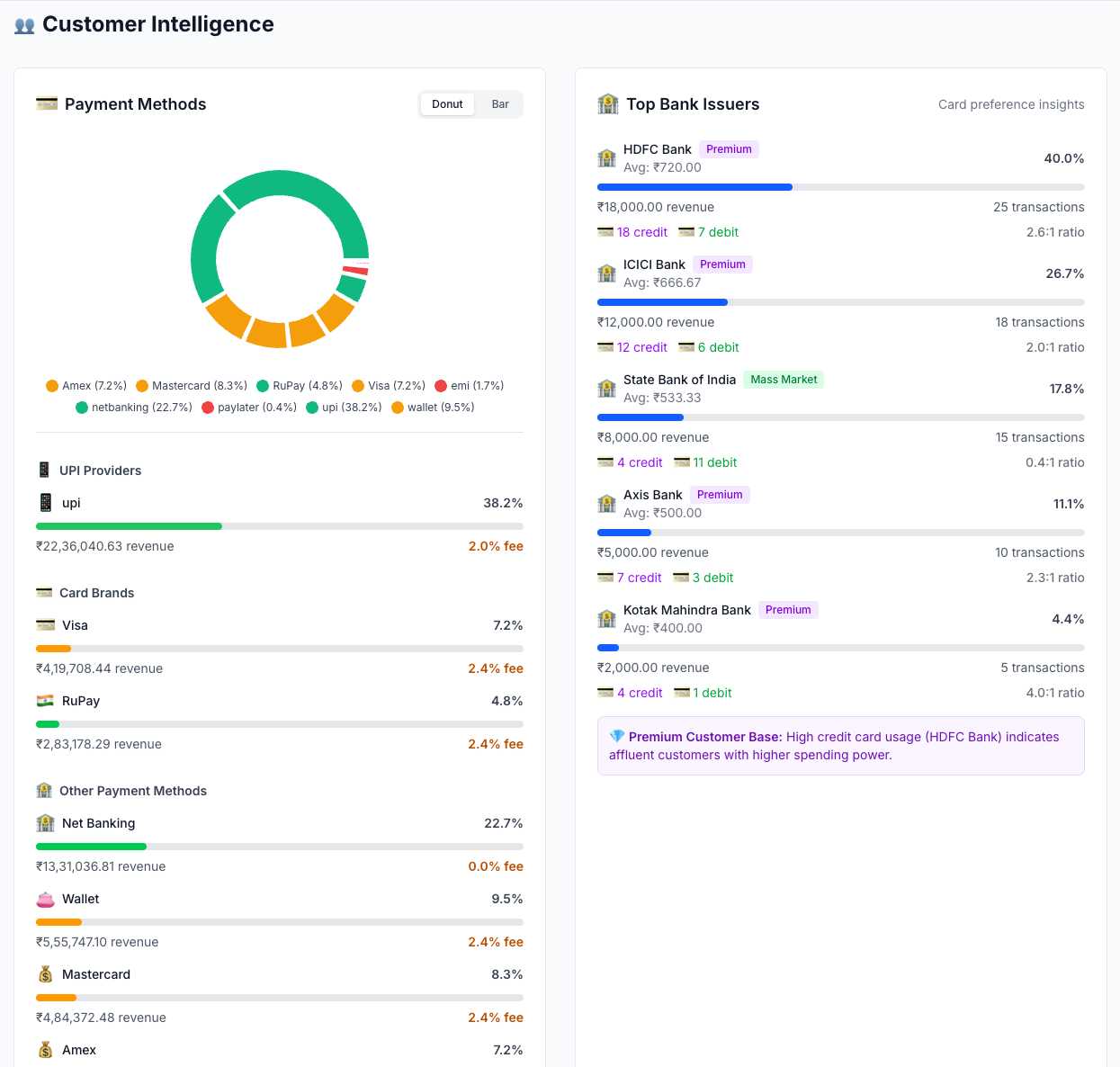Click '2.0% fee' on upi row

(496, 546)
